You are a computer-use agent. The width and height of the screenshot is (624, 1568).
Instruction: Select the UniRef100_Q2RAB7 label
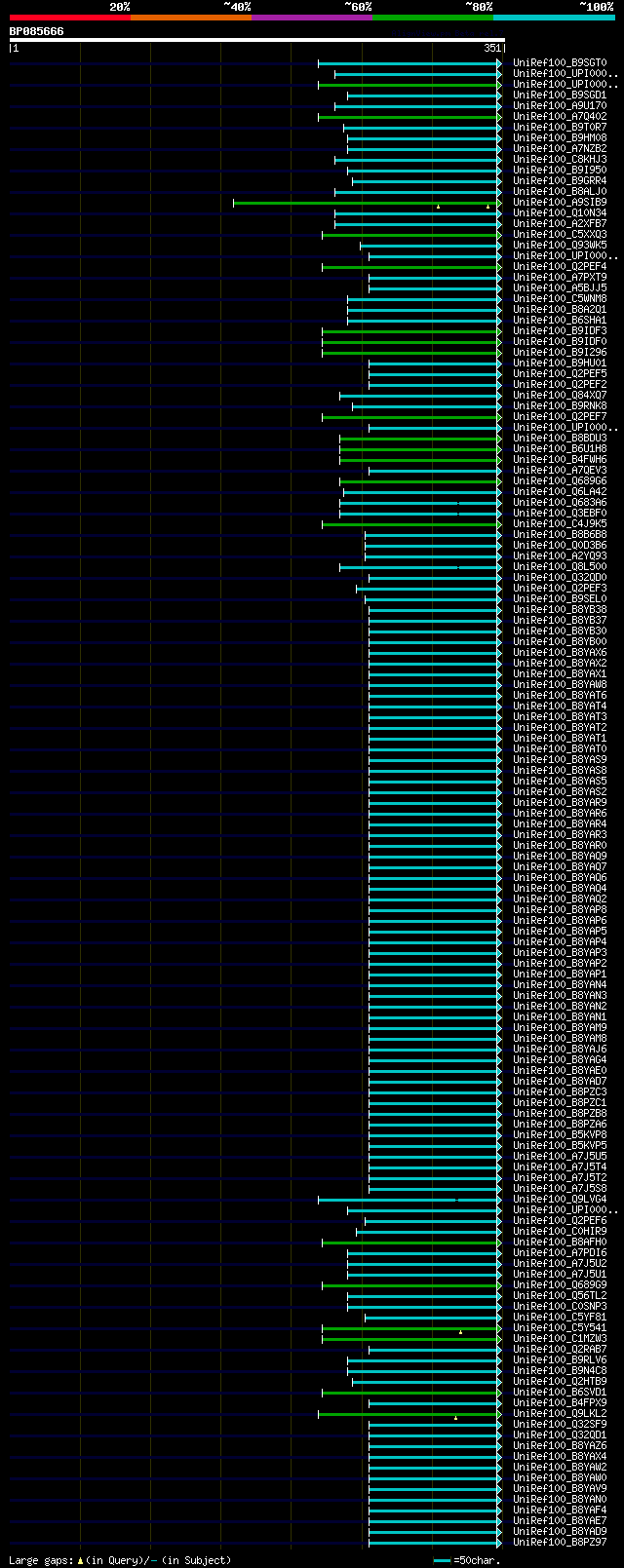click(560, 1350)
